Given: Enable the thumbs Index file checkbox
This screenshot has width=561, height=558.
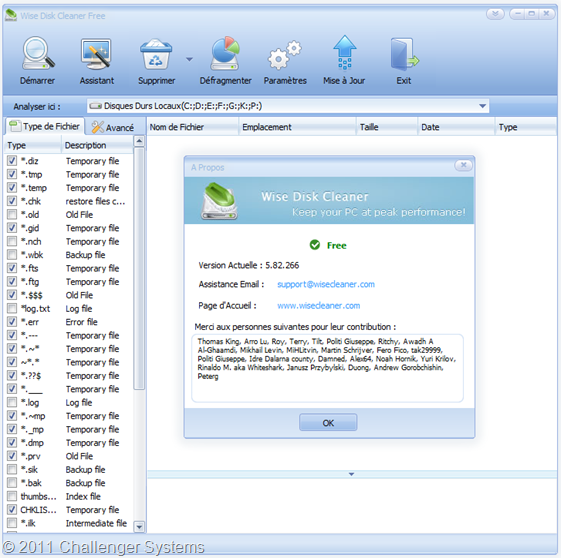Looking at the screenshot, I should coord(12,496).
